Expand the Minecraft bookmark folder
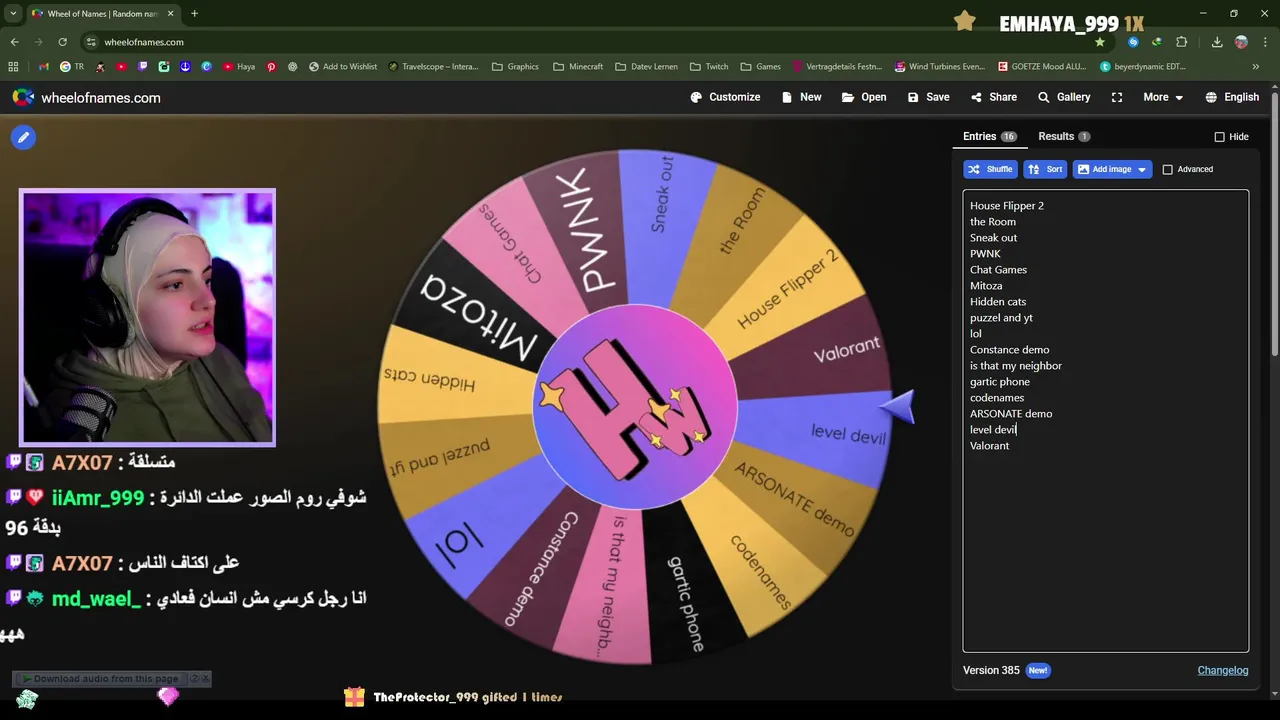 578,67
